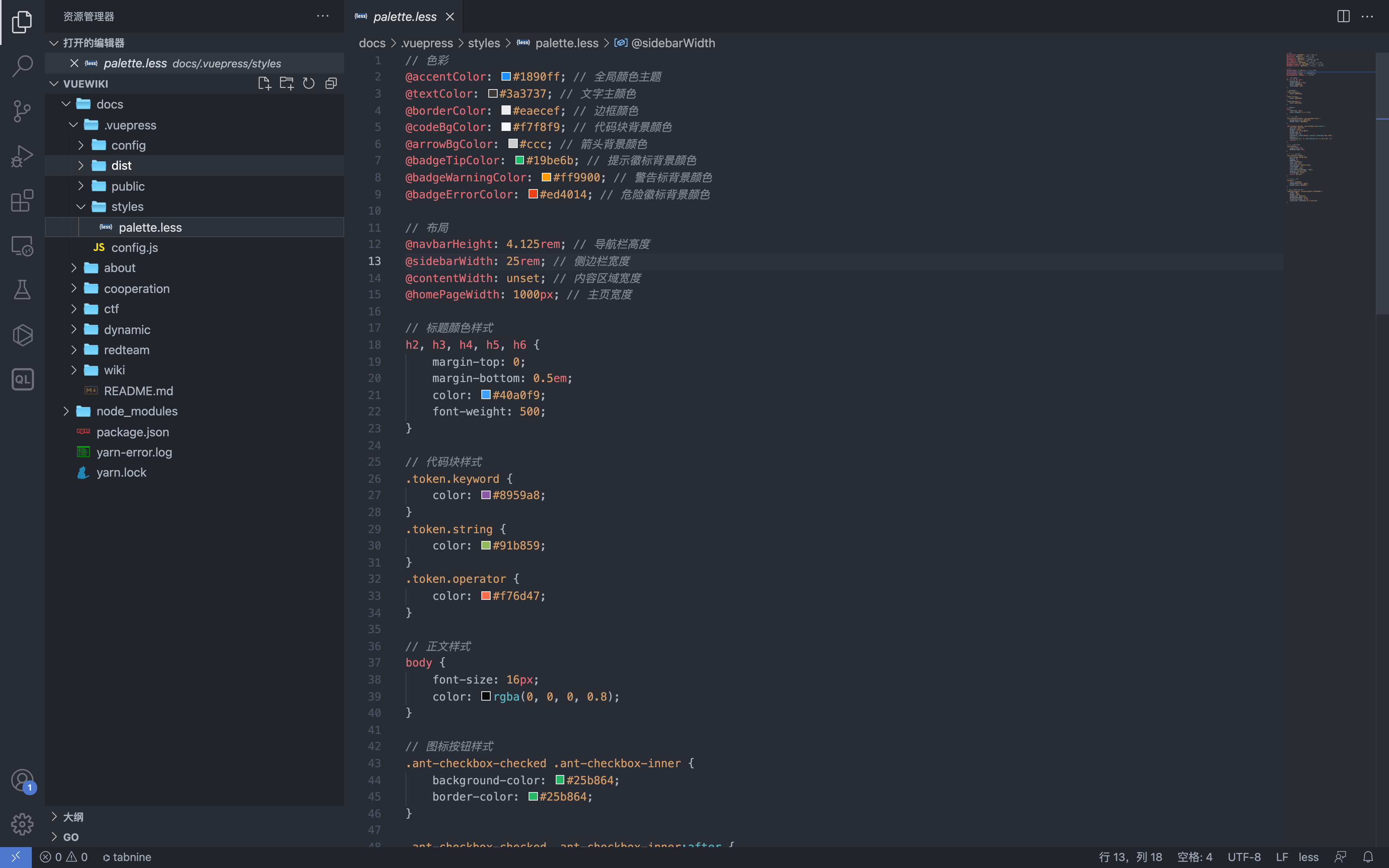The width and height of the screenshot is (1389, 868).
Task: Open the explorer more actions menu
Action: [x=322, y=17]
